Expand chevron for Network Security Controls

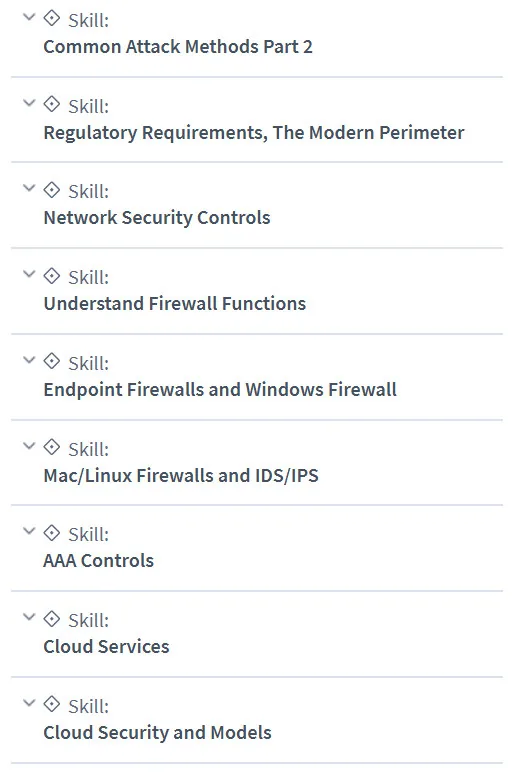click(30, 189)
